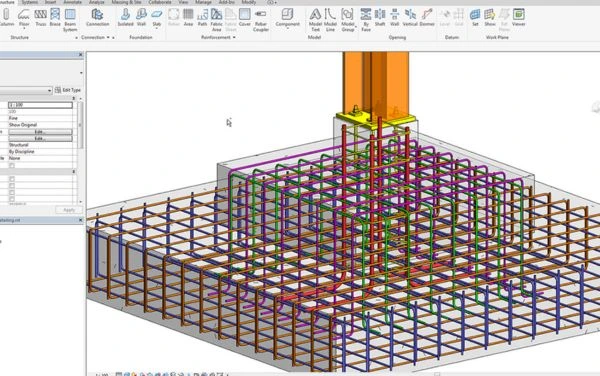The height and width of the screenshot is (376, 600).
Task: Open the Insert ribbon tab
Action: pyautogui.click(x=51, y=2)
